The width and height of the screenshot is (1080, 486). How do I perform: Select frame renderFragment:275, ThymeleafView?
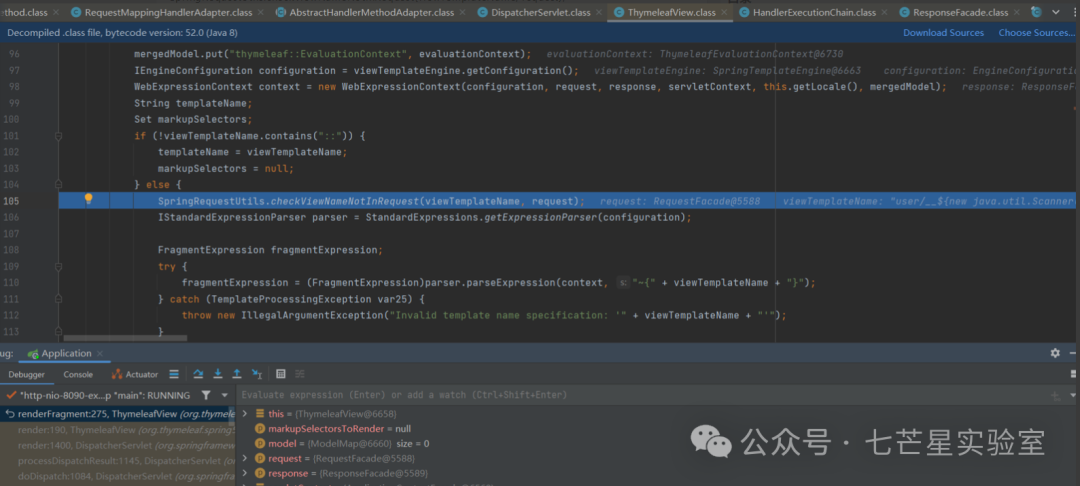pos(117,414)
